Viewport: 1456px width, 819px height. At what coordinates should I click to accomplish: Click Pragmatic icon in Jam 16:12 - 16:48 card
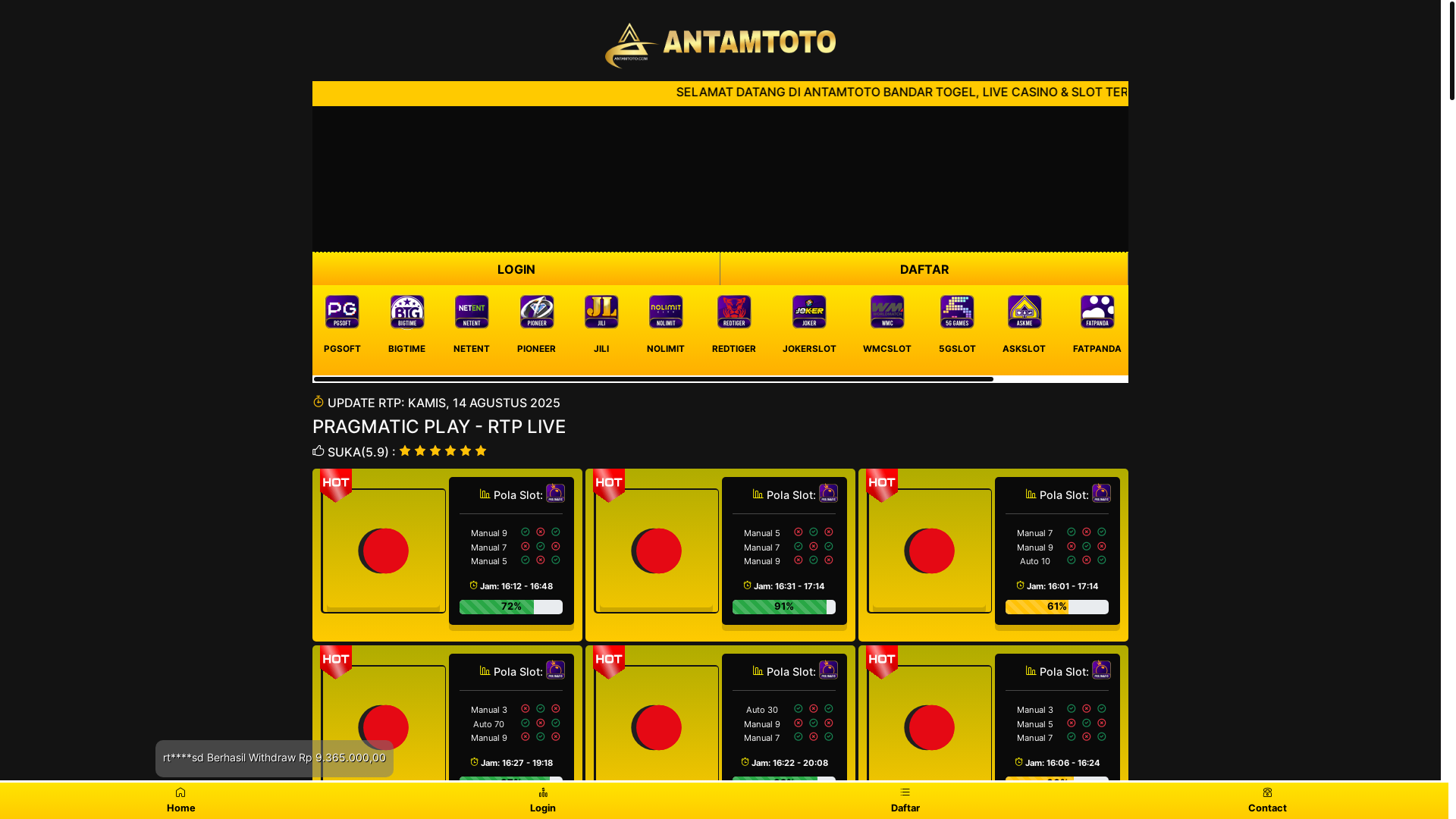click(x=555, y=493)
